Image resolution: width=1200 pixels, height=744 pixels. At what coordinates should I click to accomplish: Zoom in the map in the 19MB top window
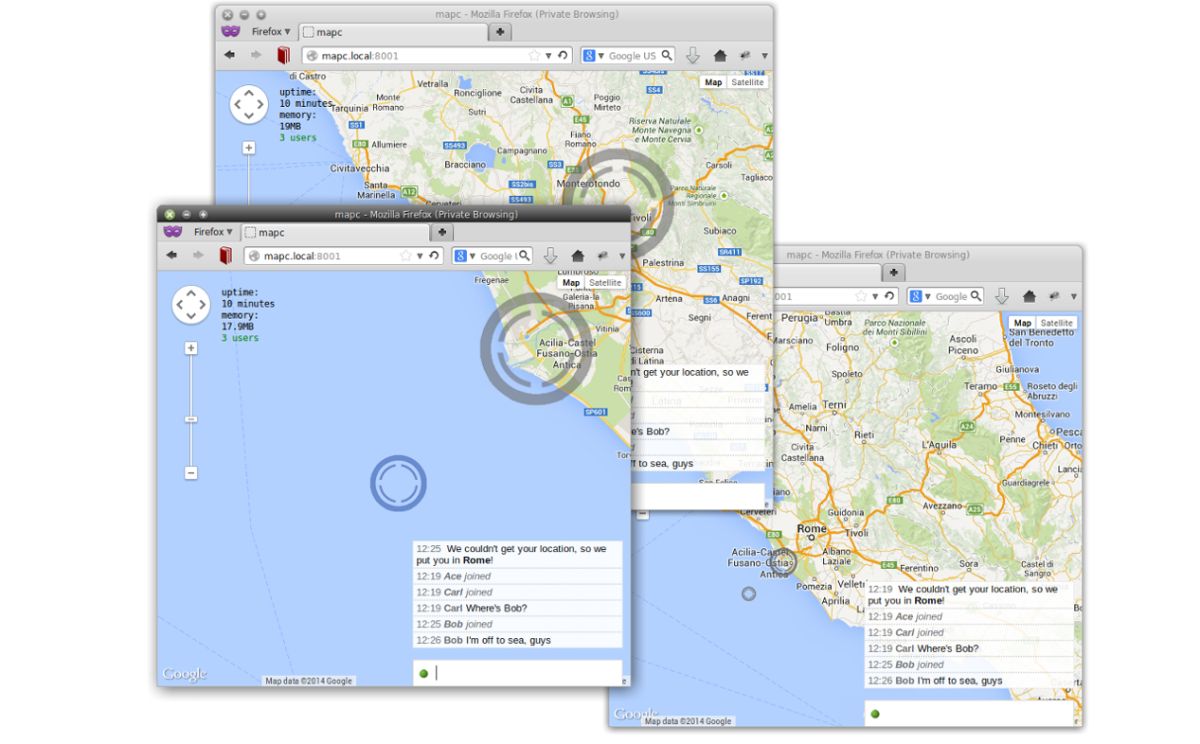pyautogui.click(x=249, y=148)
